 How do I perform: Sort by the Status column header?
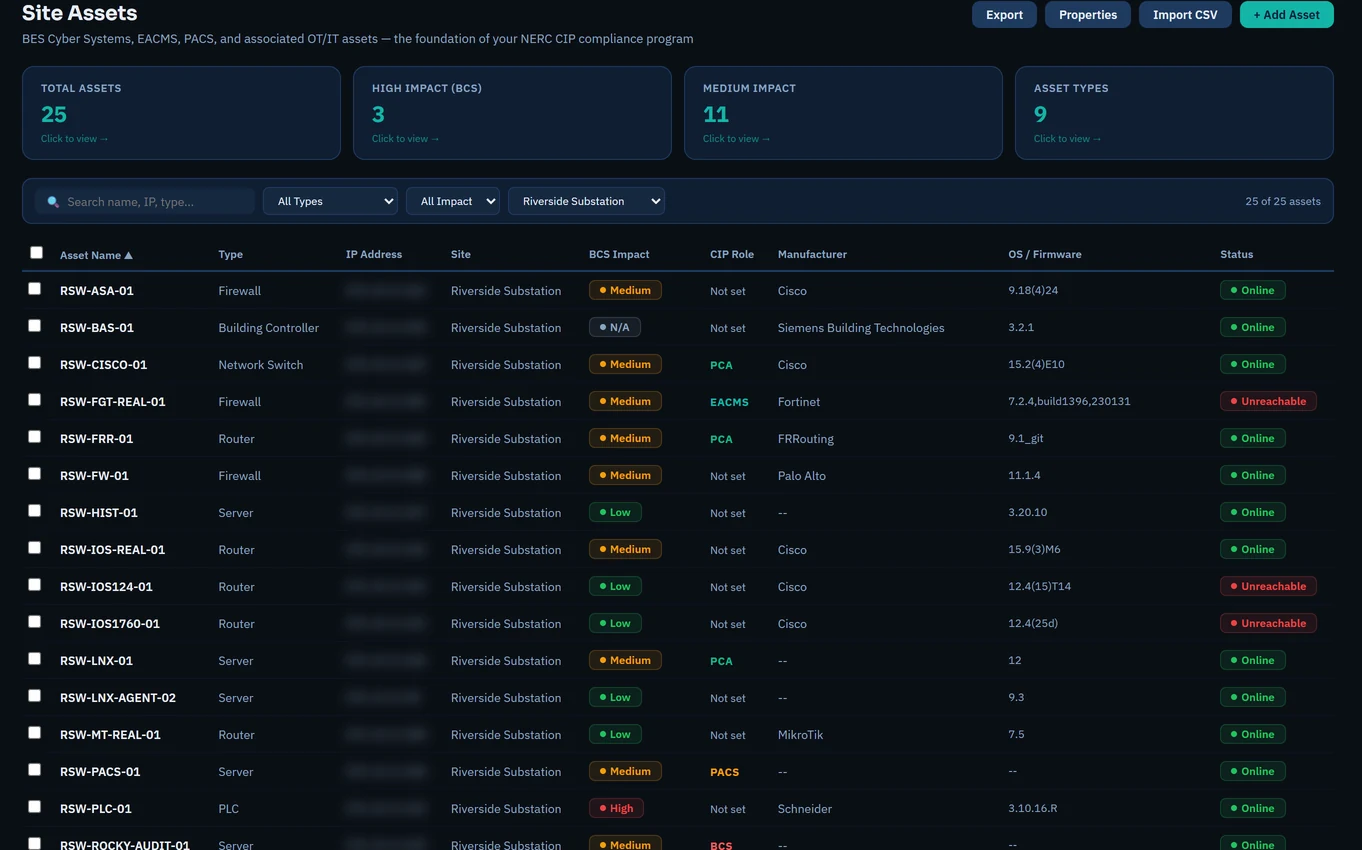[x=1236, y=254]
